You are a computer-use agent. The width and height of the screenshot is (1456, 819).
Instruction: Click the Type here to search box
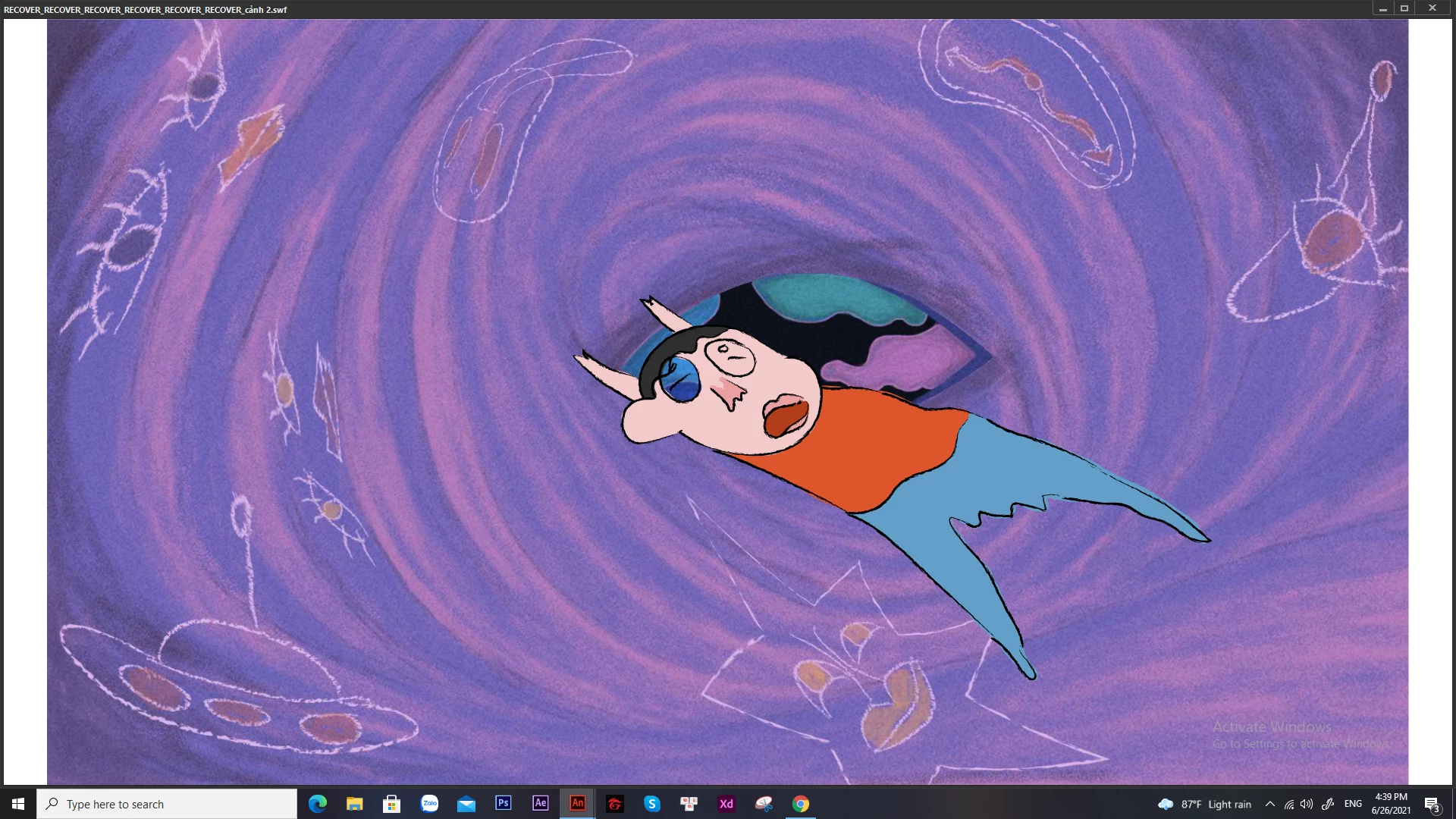[x=167, y=804]
